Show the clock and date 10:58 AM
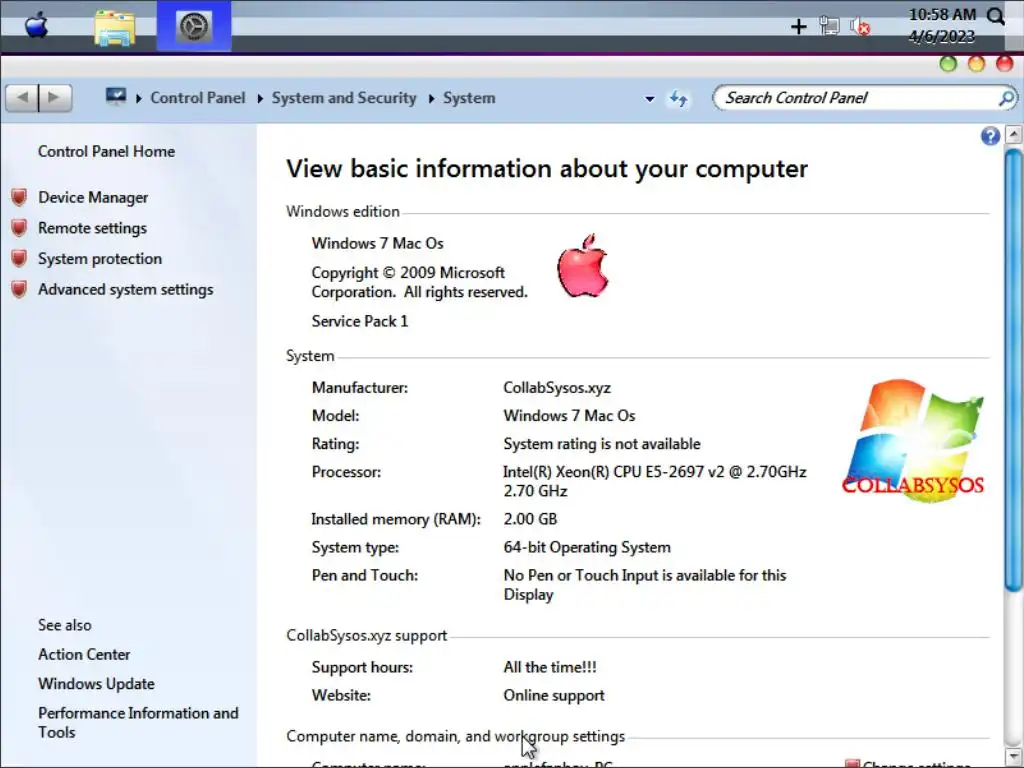This screenshot has width=1024, height=768. point(942,25)
